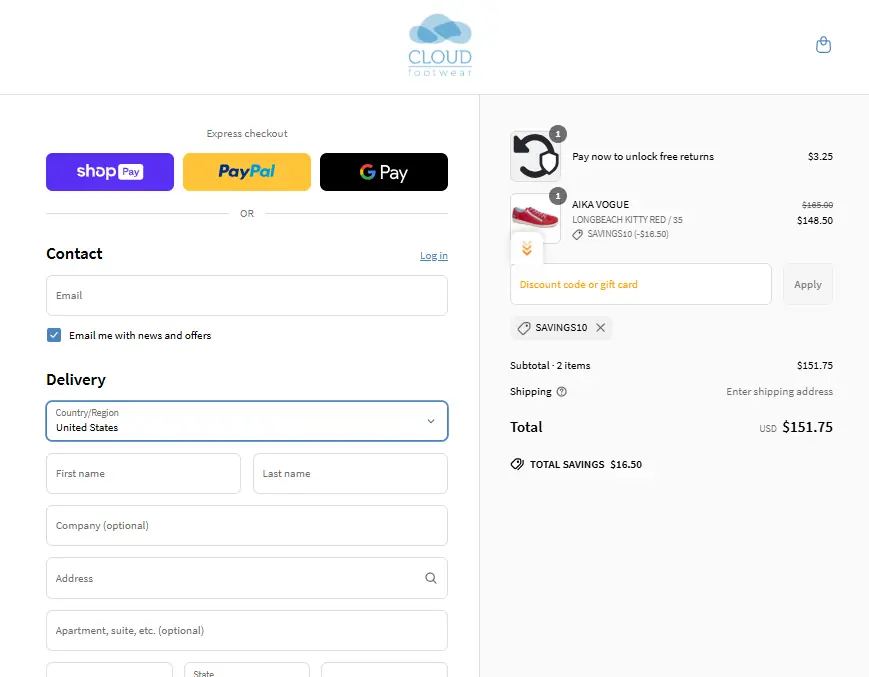Click the SAVINGS10 tag icon
This screenshot has width=869, height=677.
pyautogui.click(x=524, y=328)
